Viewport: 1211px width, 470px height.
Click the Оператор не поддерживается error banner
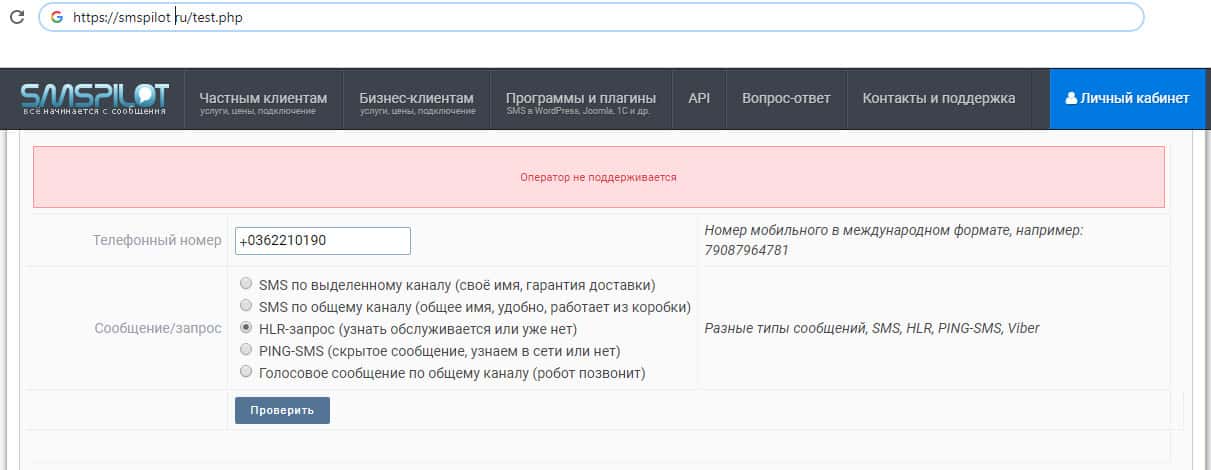click(x=598, y=177)
